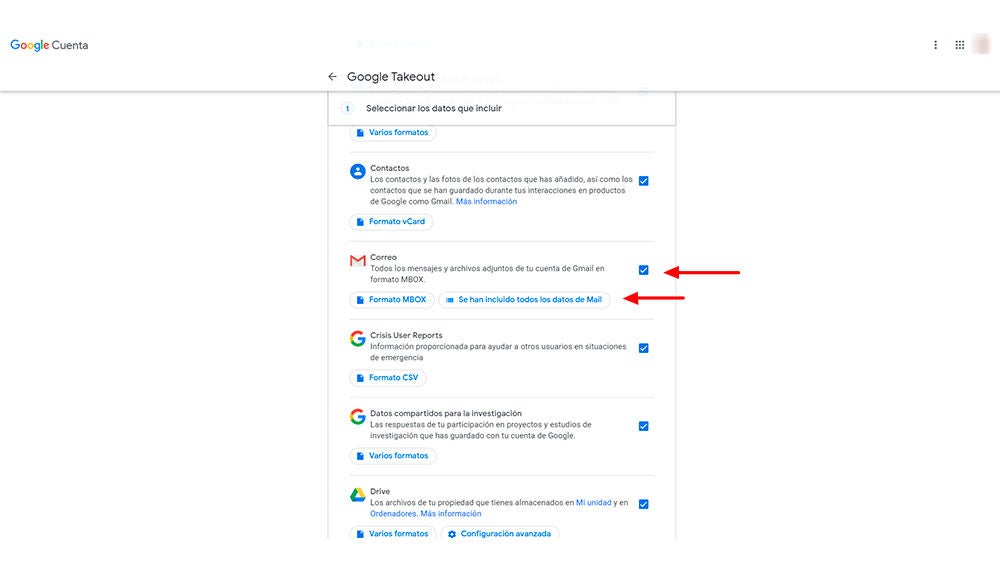Image resolution: width=1000 pixels, height=567 pixels.
Task: Open 'Se han incluido todos los datos de Mail'
Action: pos(524,300)
